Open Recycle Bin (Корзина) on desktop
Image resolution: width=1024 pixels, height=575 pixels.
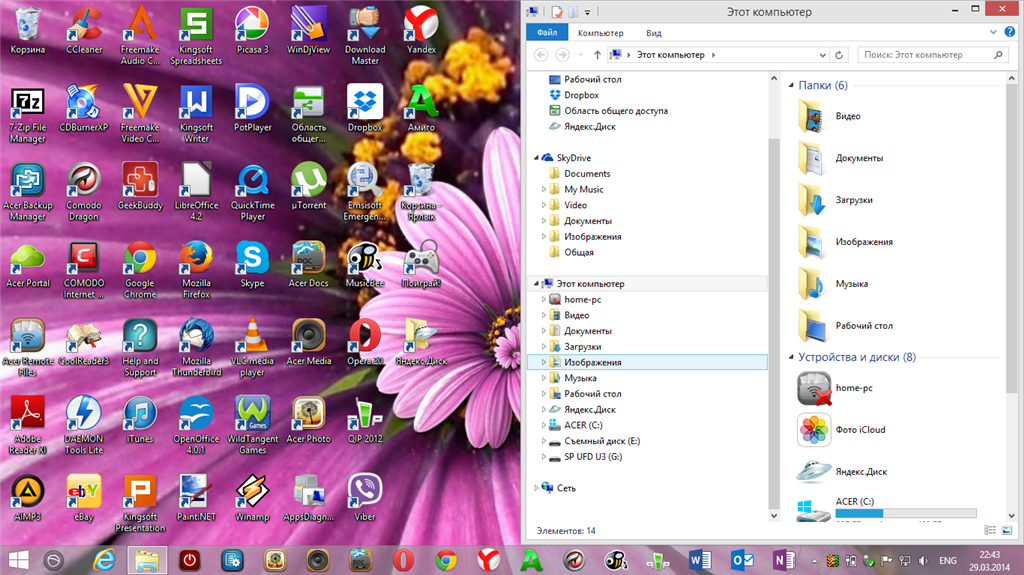pyautogui.click(x=27, y=30)
